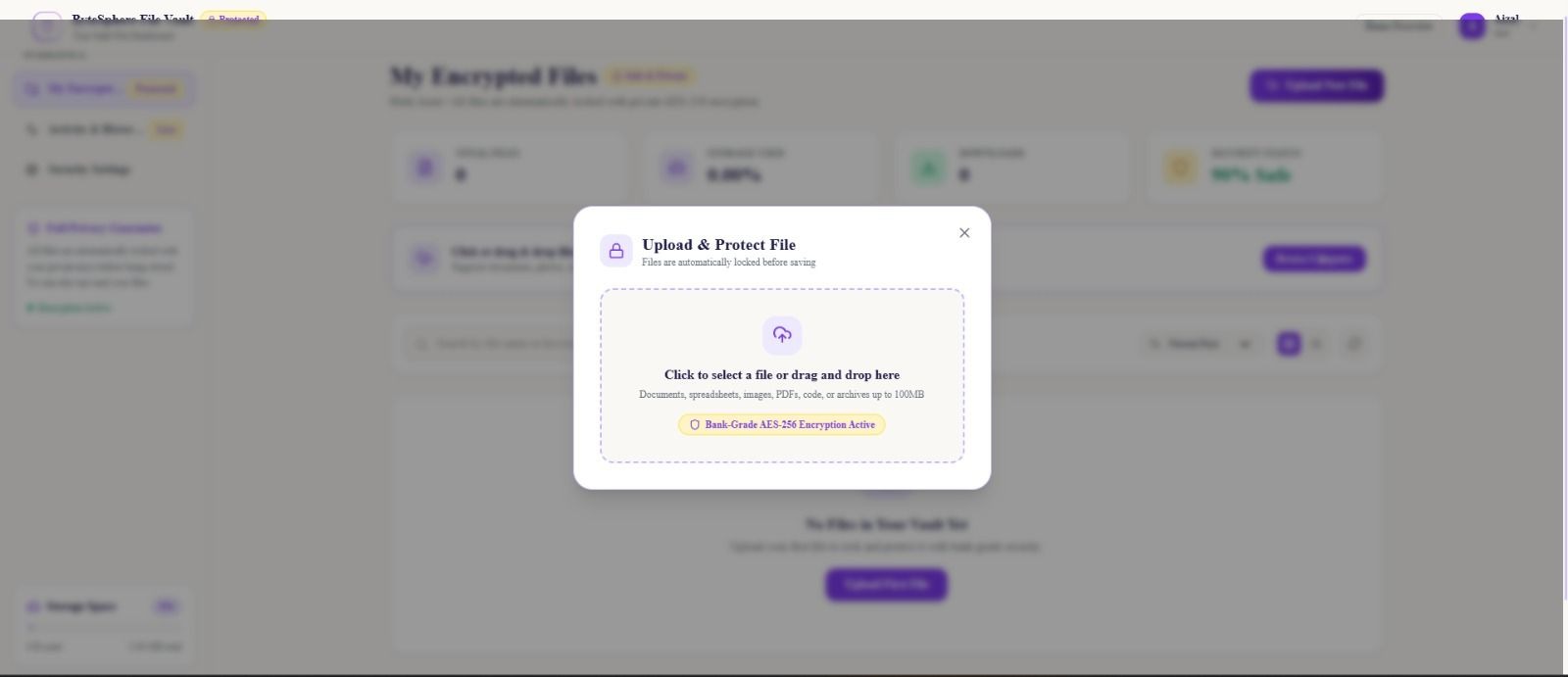This screenshot has height=677, width=1568.
Task: Click the Upload New File button
Action: click(x=1316, y=86)
